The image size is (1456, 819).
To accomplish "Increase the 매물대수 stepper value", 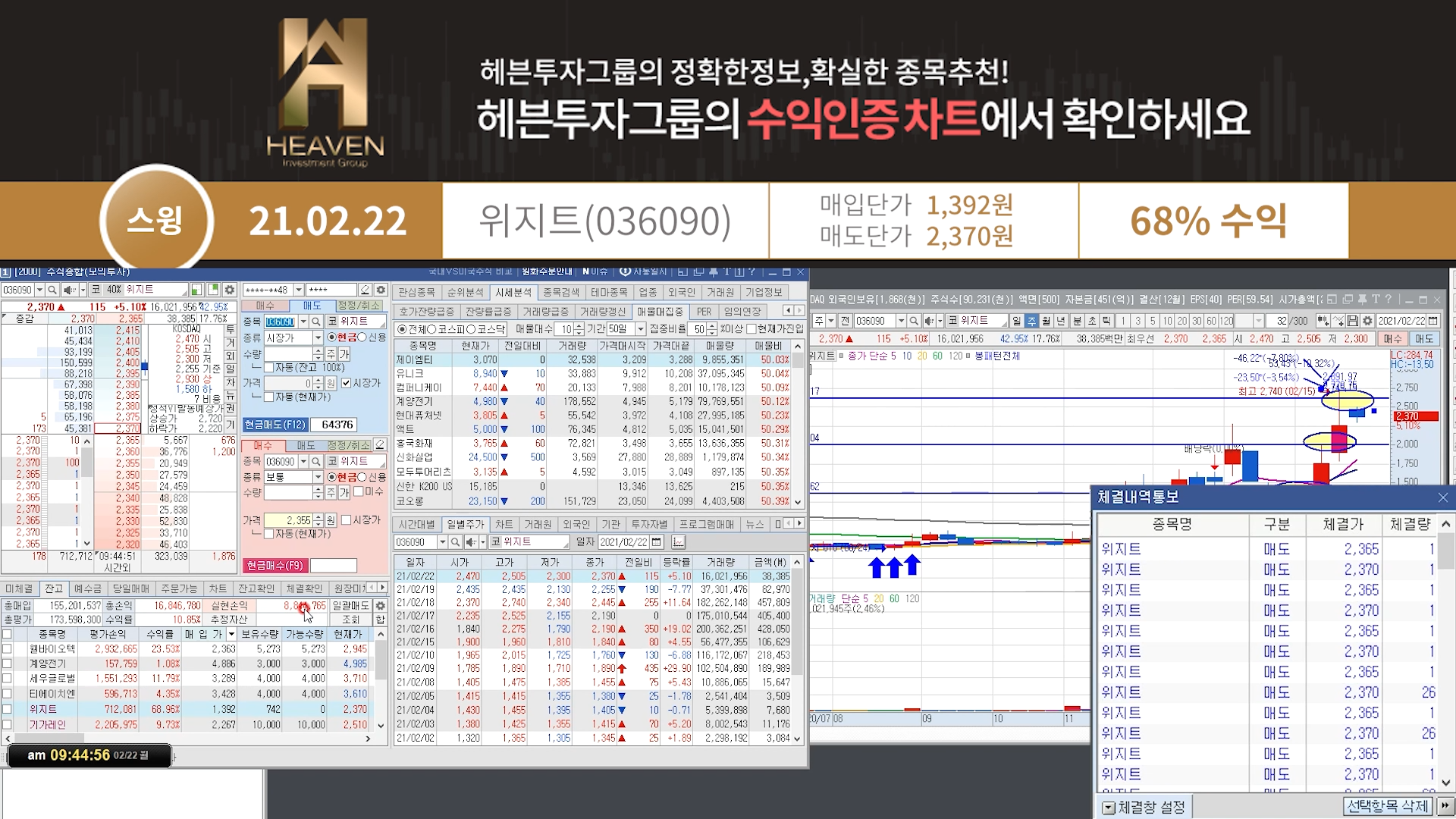I will click(579, 325).
